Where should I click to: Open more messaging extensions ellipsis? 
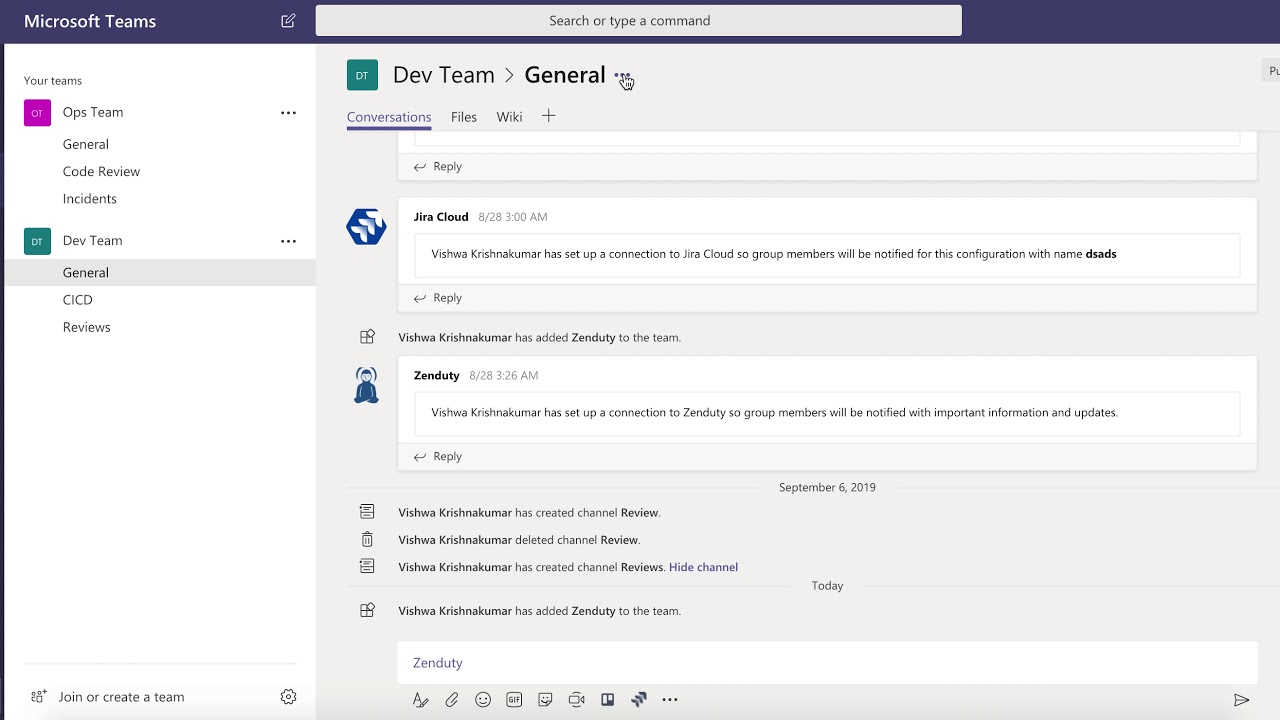670,700
